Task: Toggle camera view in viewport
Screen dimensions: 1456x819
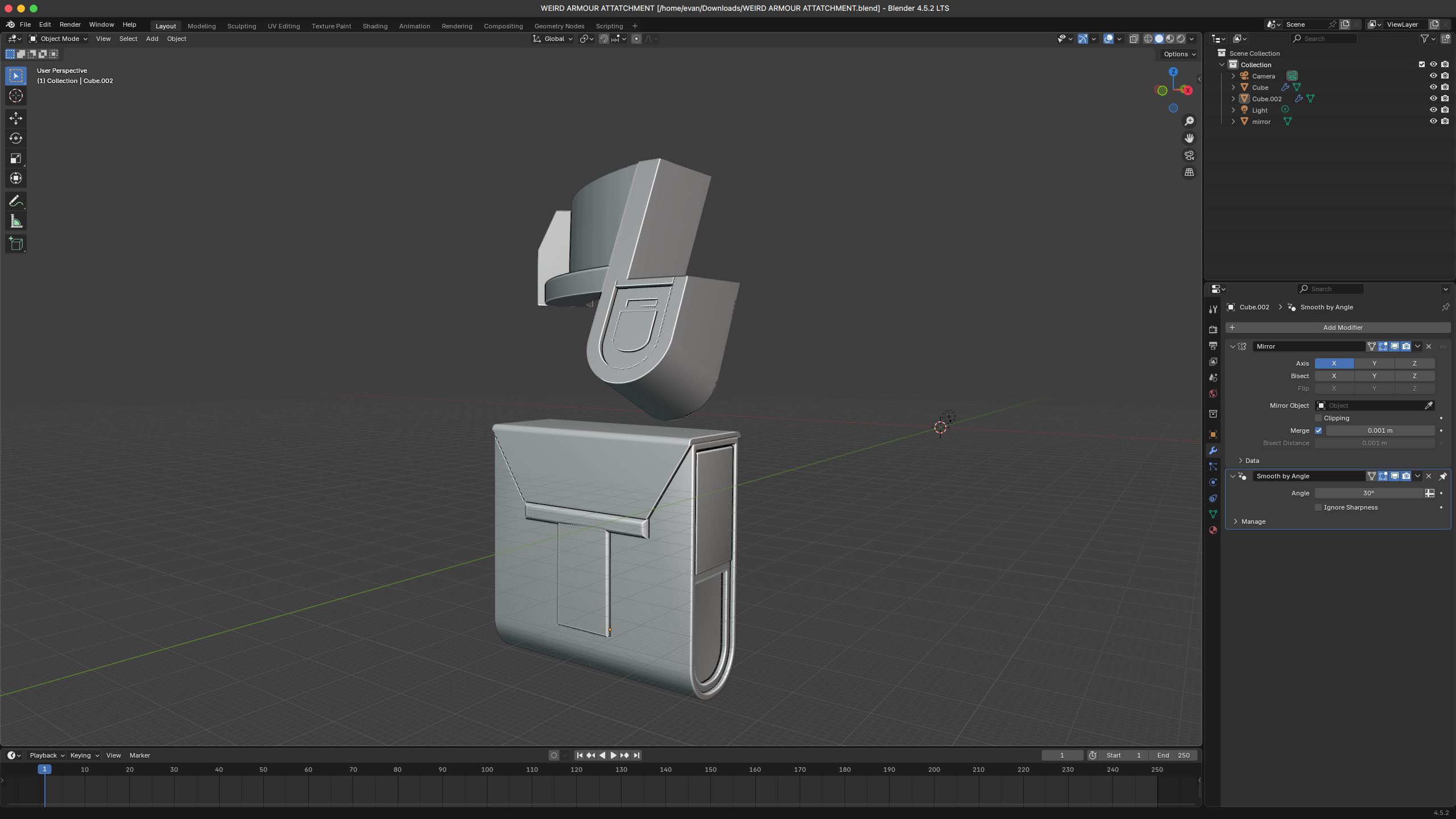Action: coord(1189,155)
